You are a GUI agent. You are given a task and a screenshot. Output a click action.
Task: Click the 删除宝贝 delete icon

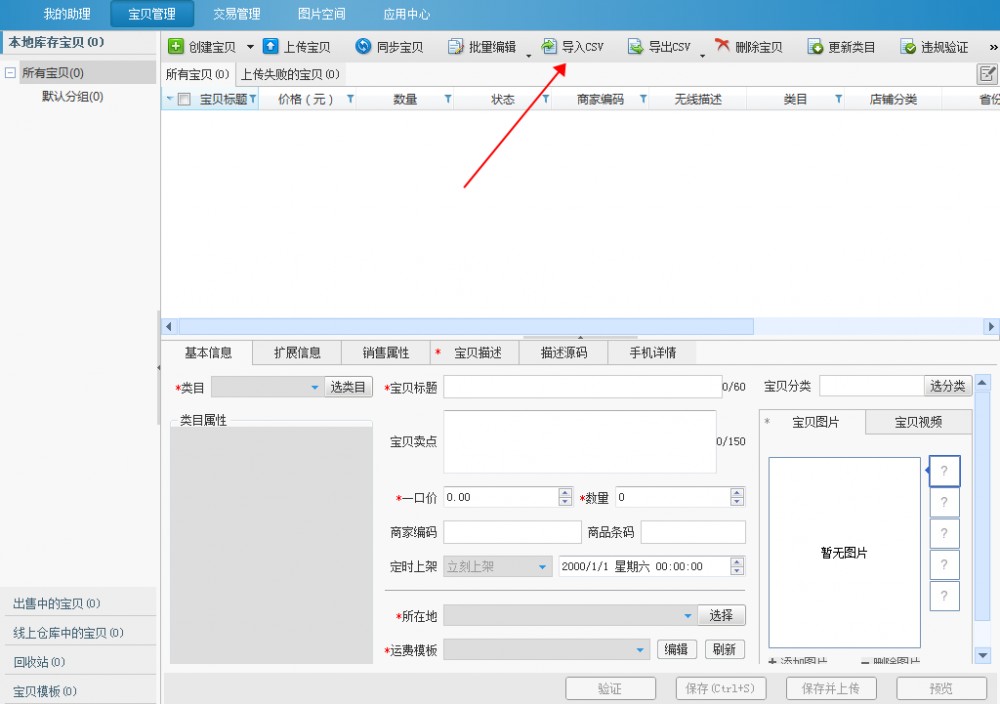coord(722,47)
